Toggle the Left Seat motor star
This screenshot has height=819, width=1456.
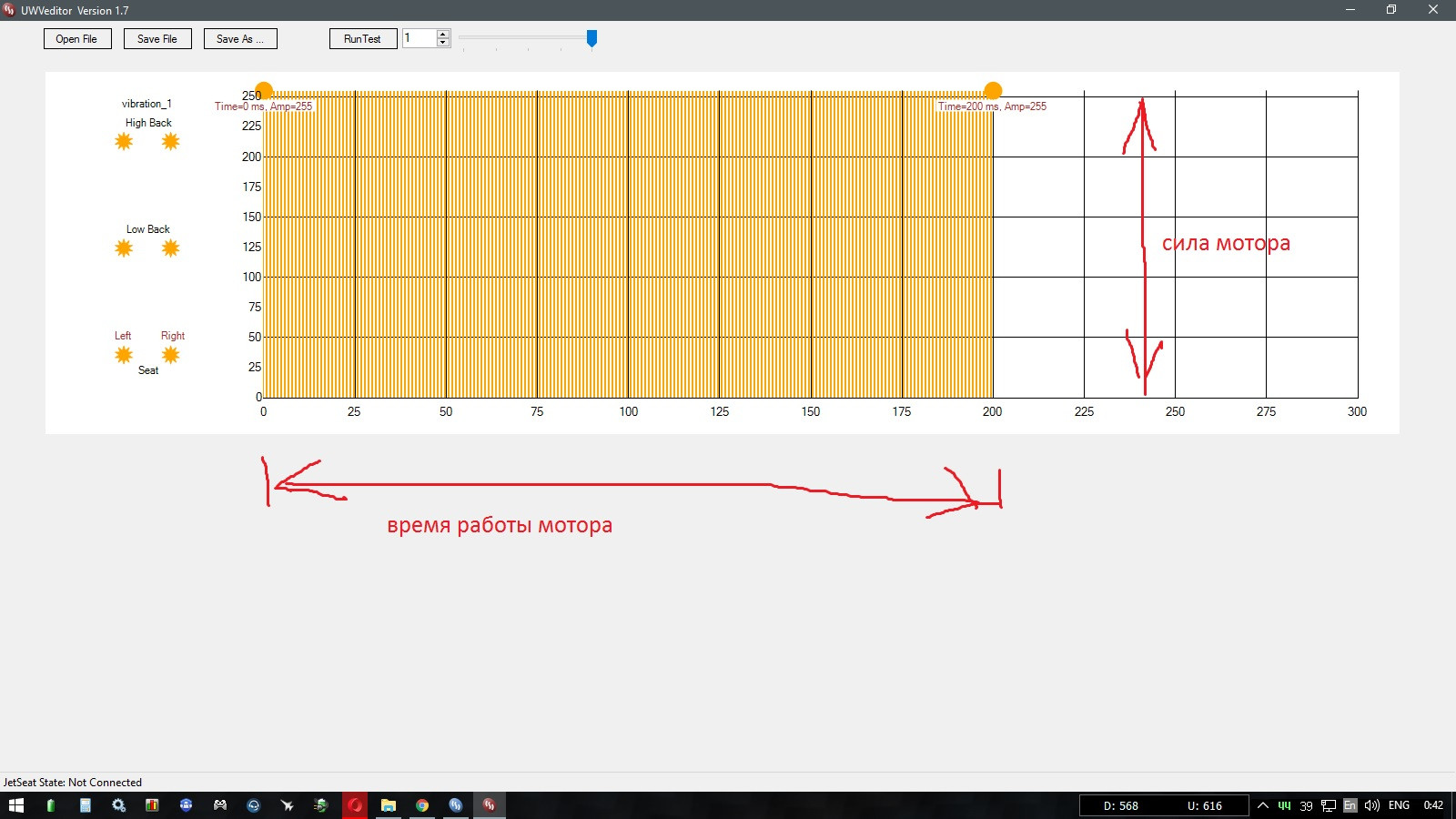coord(124,355)
